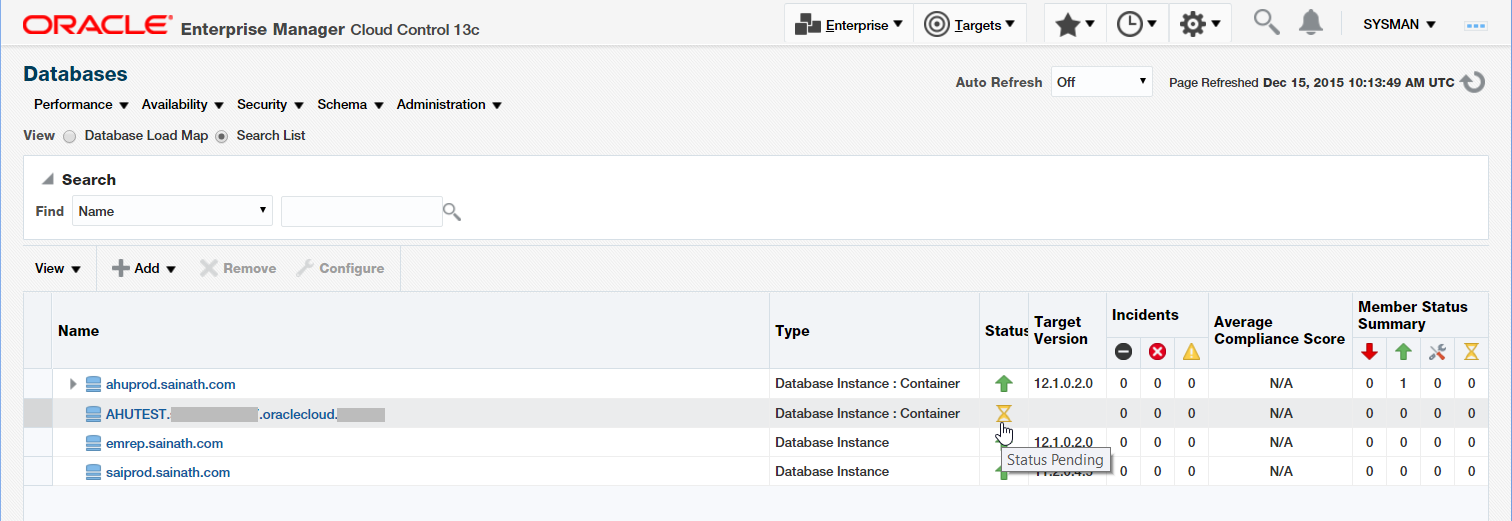Click the fatal incidents icon column header
Screen dimensions: 1512x521
tap(1123, 352)
